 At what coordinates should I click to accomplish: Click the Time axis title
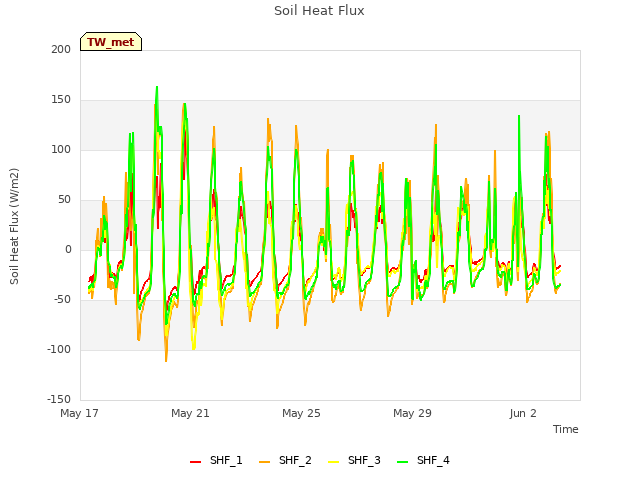(x=566, y=429)
